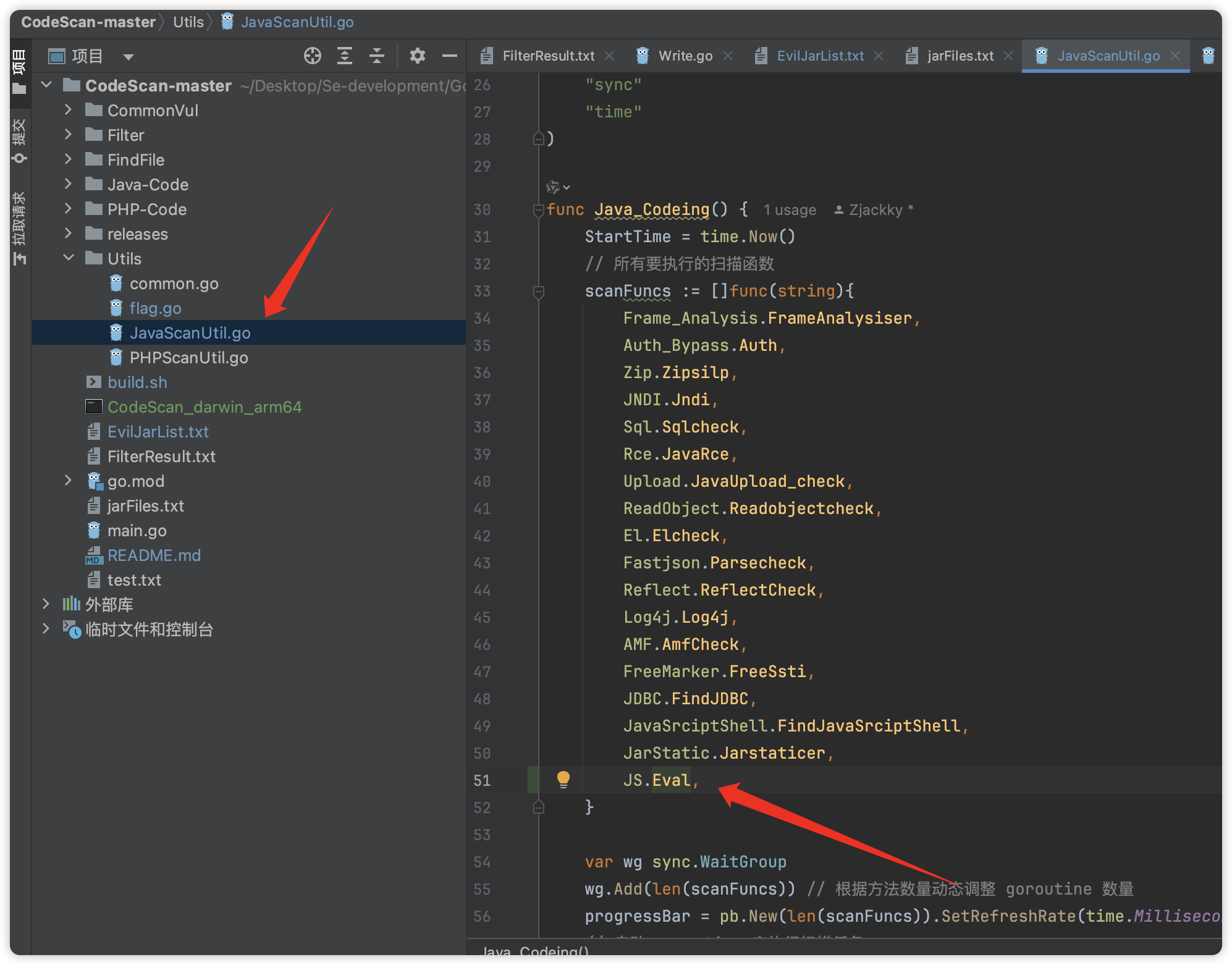Expand the go.mod node
The height and width of the screenshot is (965, 1232).
click(x=69, y=481)
